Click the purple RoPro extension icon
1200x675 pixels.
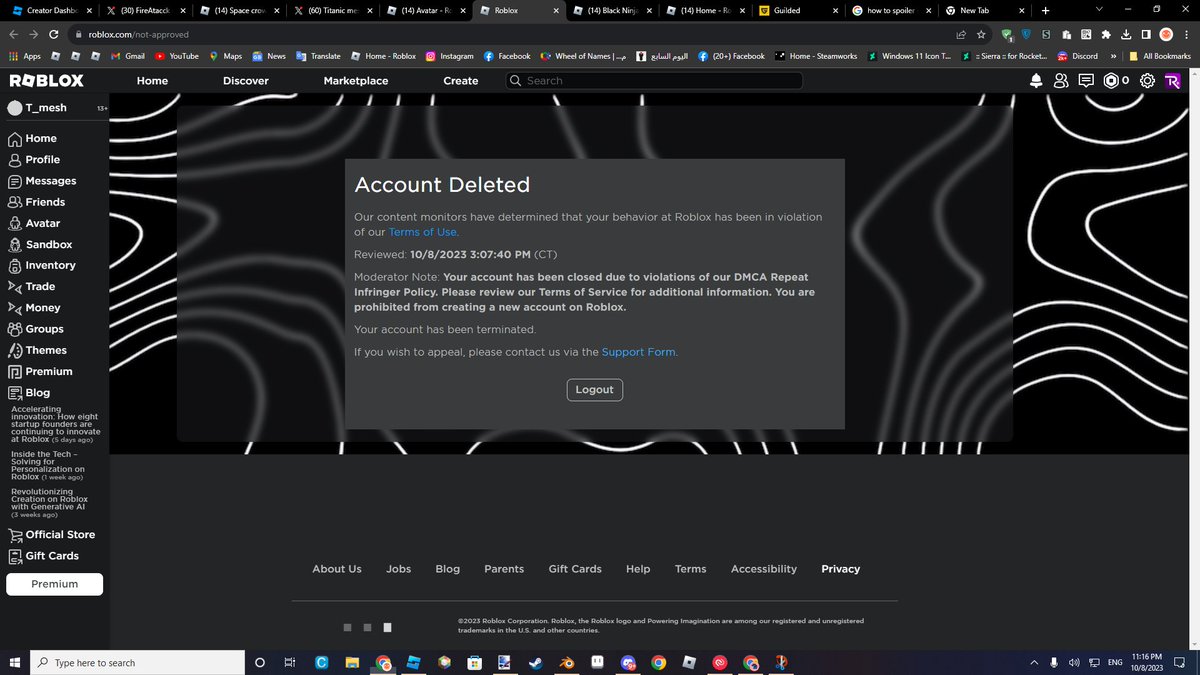pos(1172,81)
